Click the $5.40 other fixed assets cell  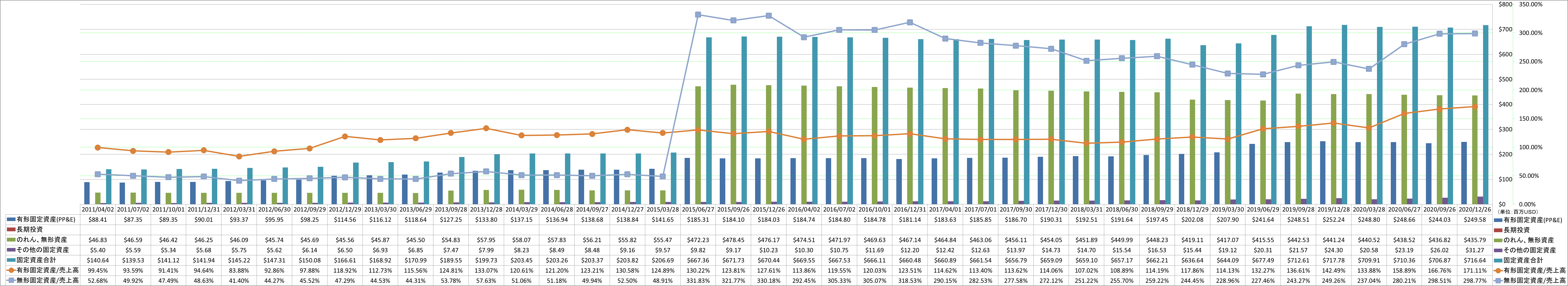[x=98, y=250]
